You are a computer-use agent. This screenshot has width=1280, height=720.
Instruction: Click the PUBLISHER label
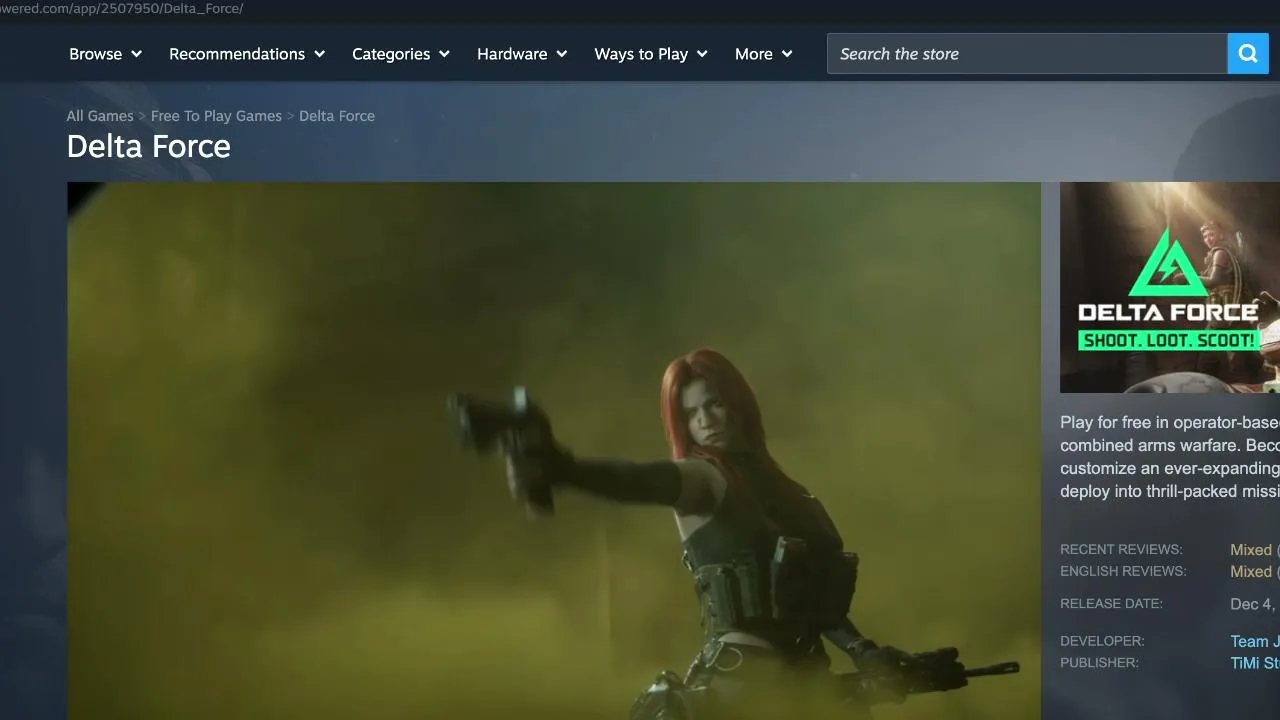(1099, 663)
